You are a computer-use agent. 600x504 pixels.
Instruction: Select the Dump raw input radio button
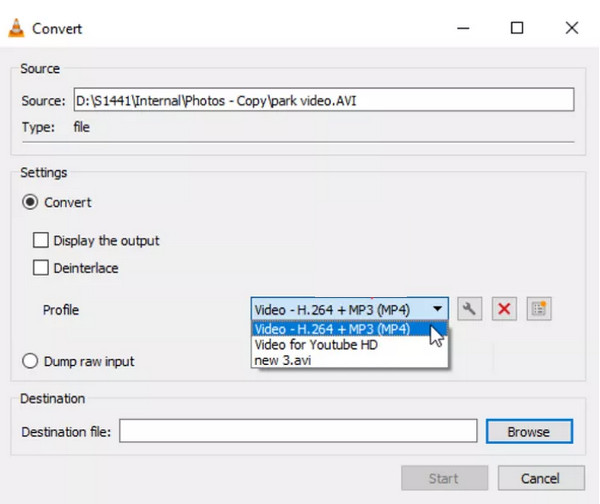tap(30, 361)
